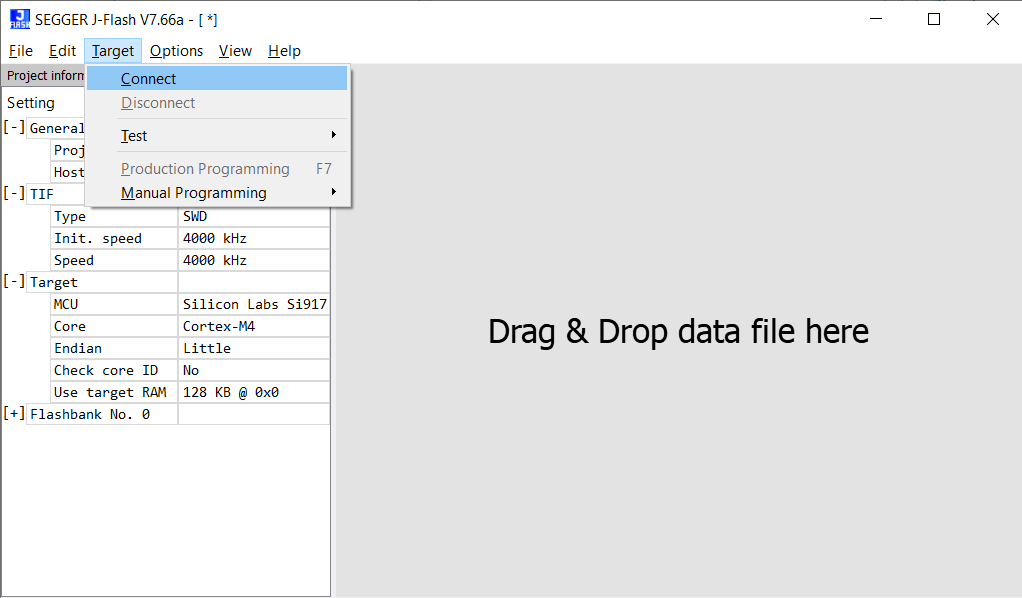The height and width of the screenshot is (598, 1022).
Task: Close the J-Flash window
Action: click(993, 19)
